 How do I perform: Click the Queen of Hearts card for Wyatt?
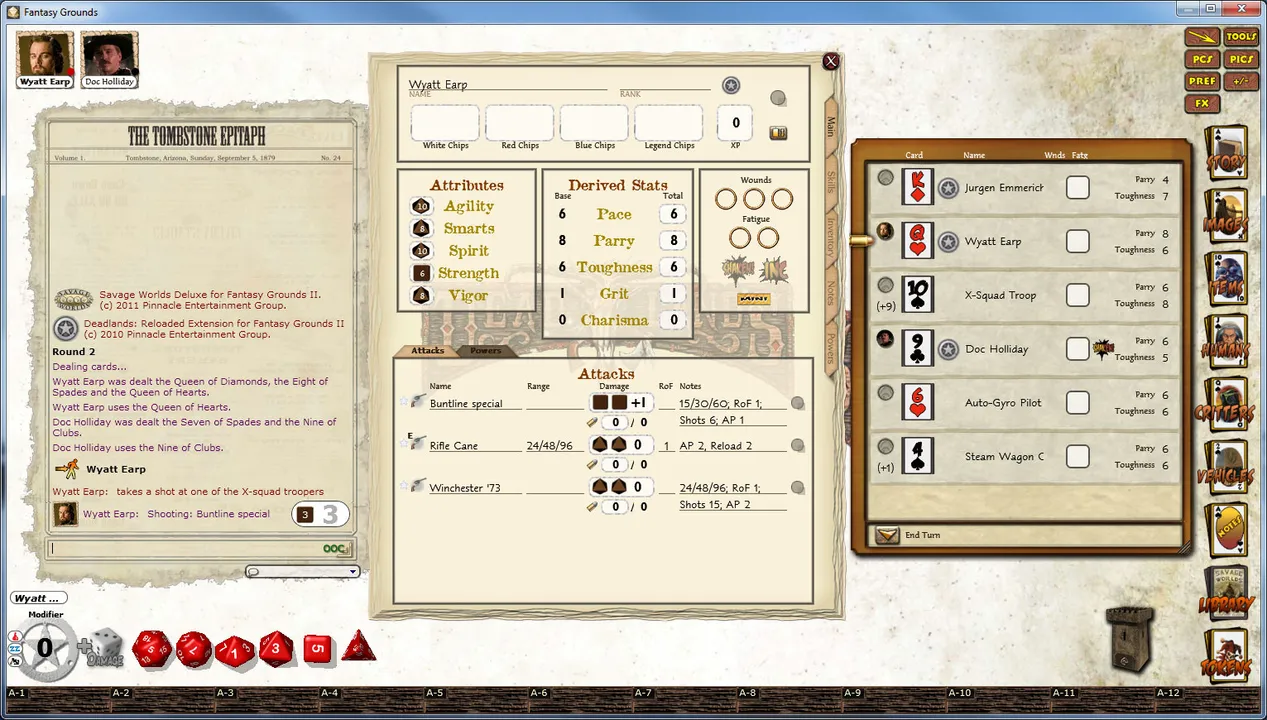[917, 241]
